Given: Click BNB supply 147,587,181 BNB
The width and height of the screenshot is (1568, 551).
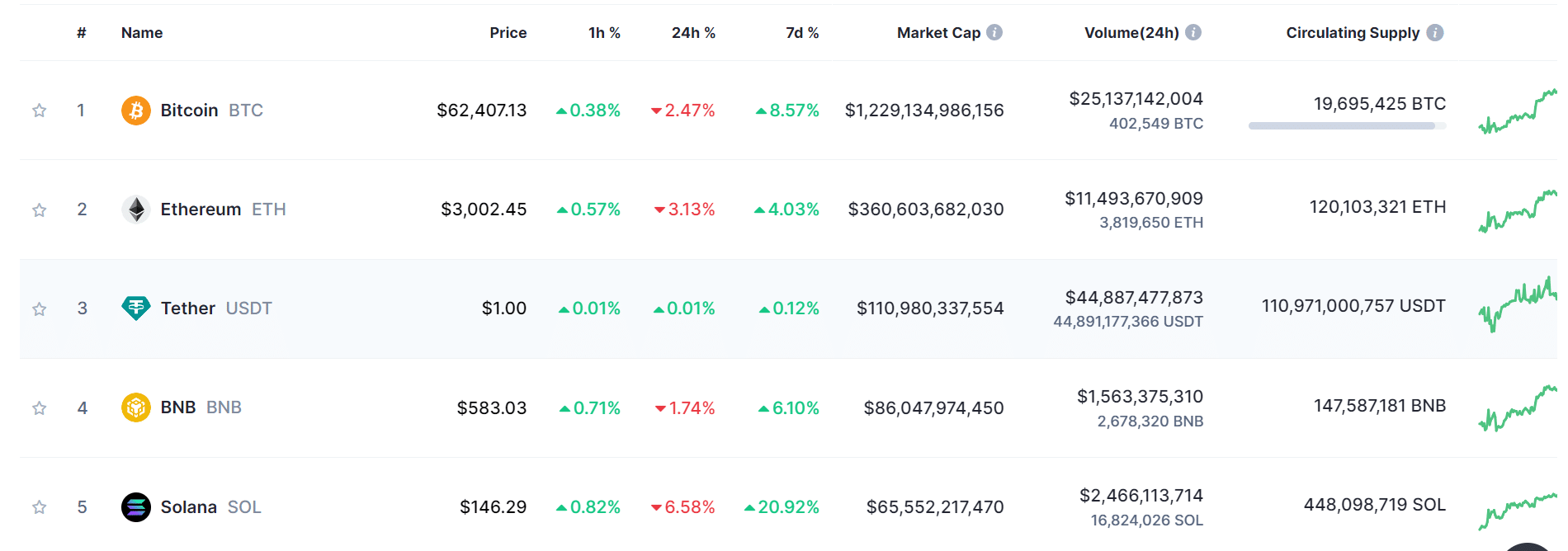Looking at the screenshot, I should point(1380,406).
